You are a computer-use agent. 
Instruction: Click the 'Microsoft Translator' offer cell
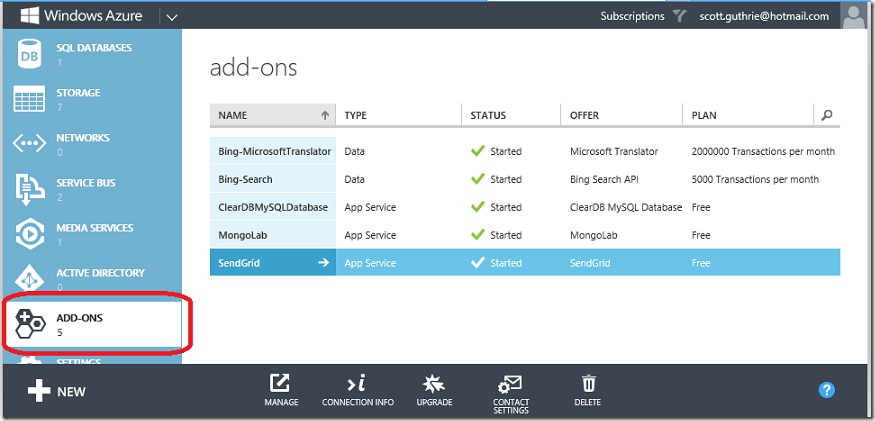click(614, 151)
